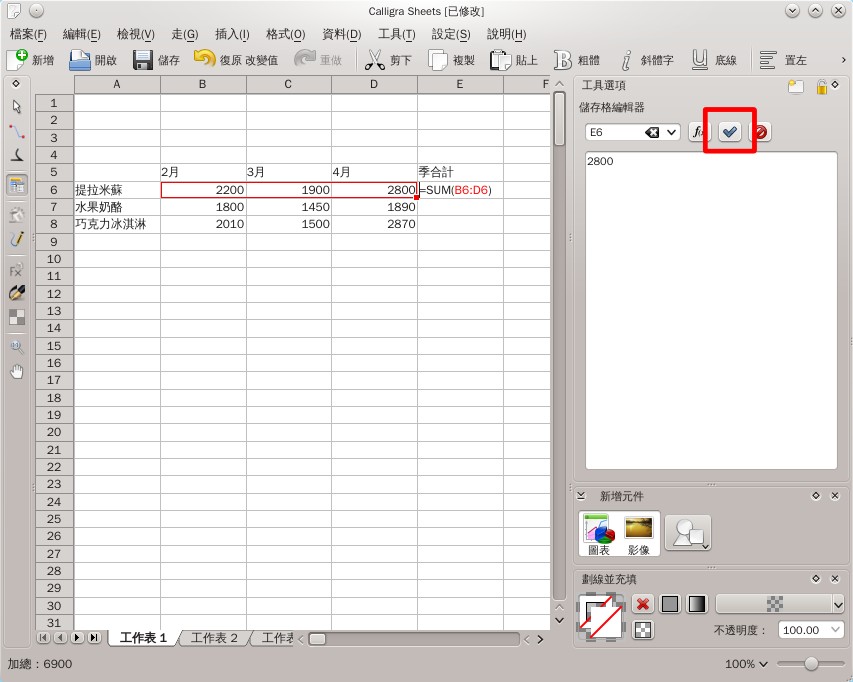Select the zoom magnifier tool in left toolbar
Screen dimensions: 853x682
point(15,347)
